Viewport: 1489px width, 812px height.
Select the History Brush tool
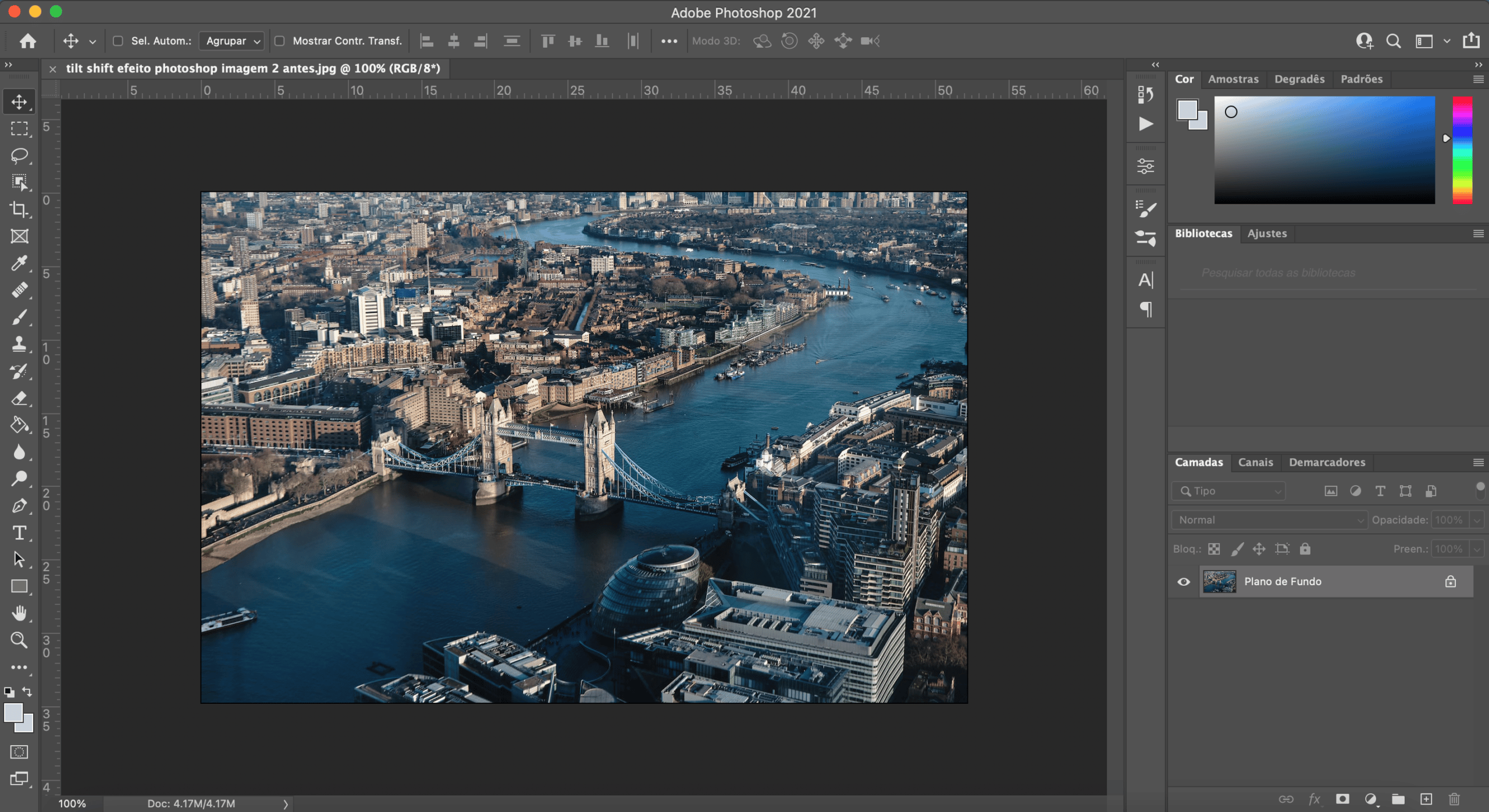19,371
